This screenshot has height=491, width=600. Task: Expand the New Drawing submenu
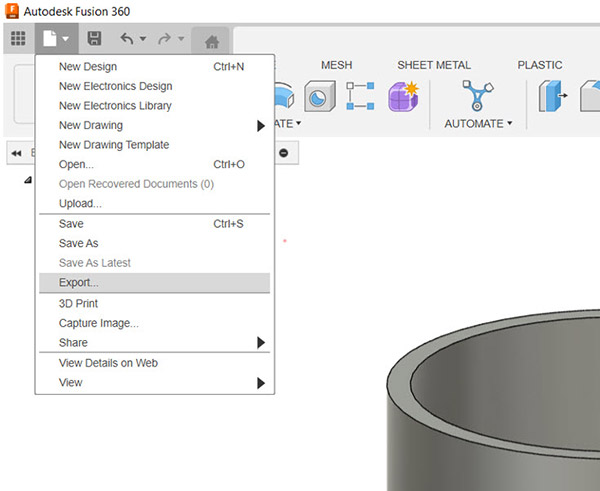(261, 126)
